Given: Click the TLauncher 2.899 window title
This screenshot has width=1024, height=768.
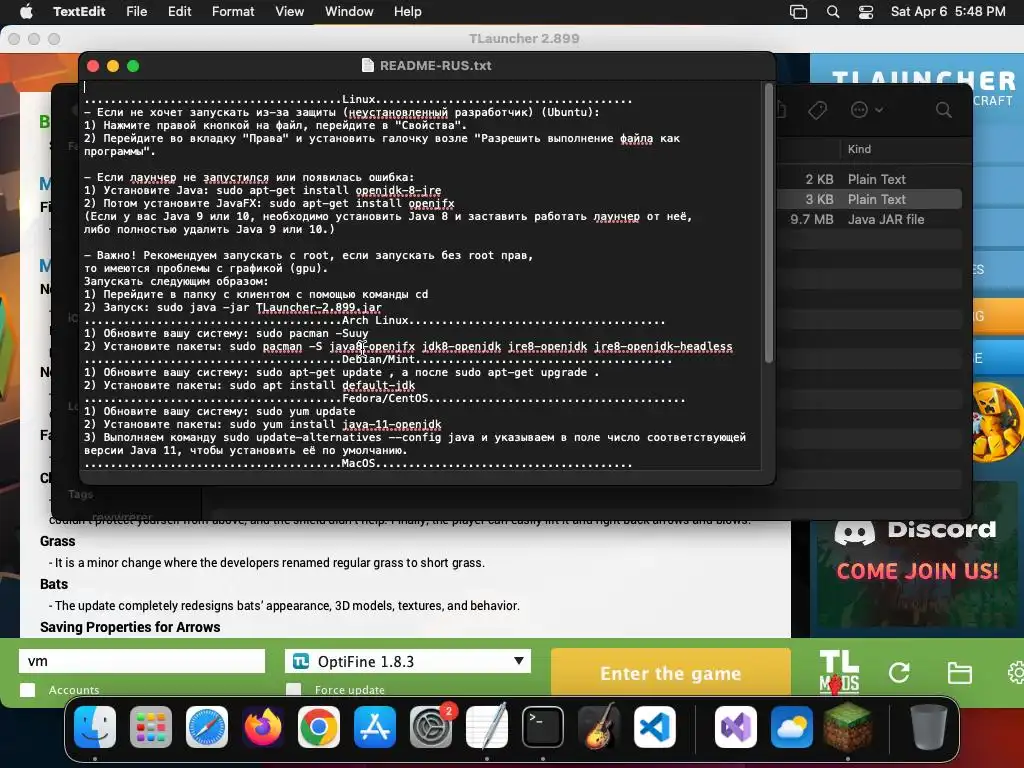Looking at the screenshot, I should [524, 39].
